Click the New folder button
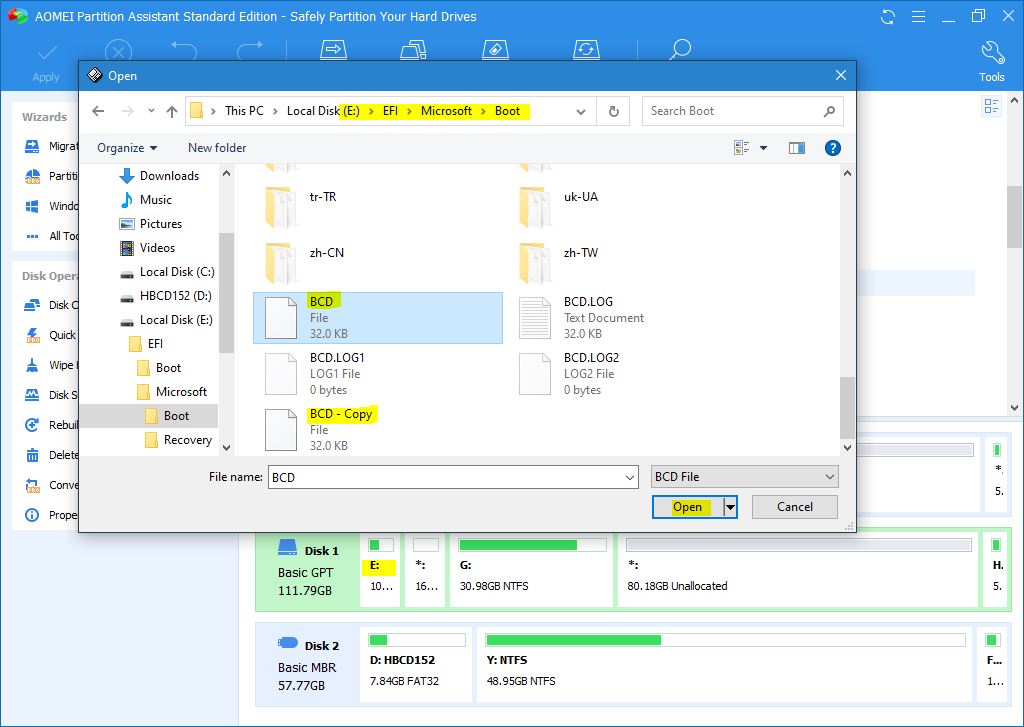This screenshot has height=727, width=1024. (217, 148)
